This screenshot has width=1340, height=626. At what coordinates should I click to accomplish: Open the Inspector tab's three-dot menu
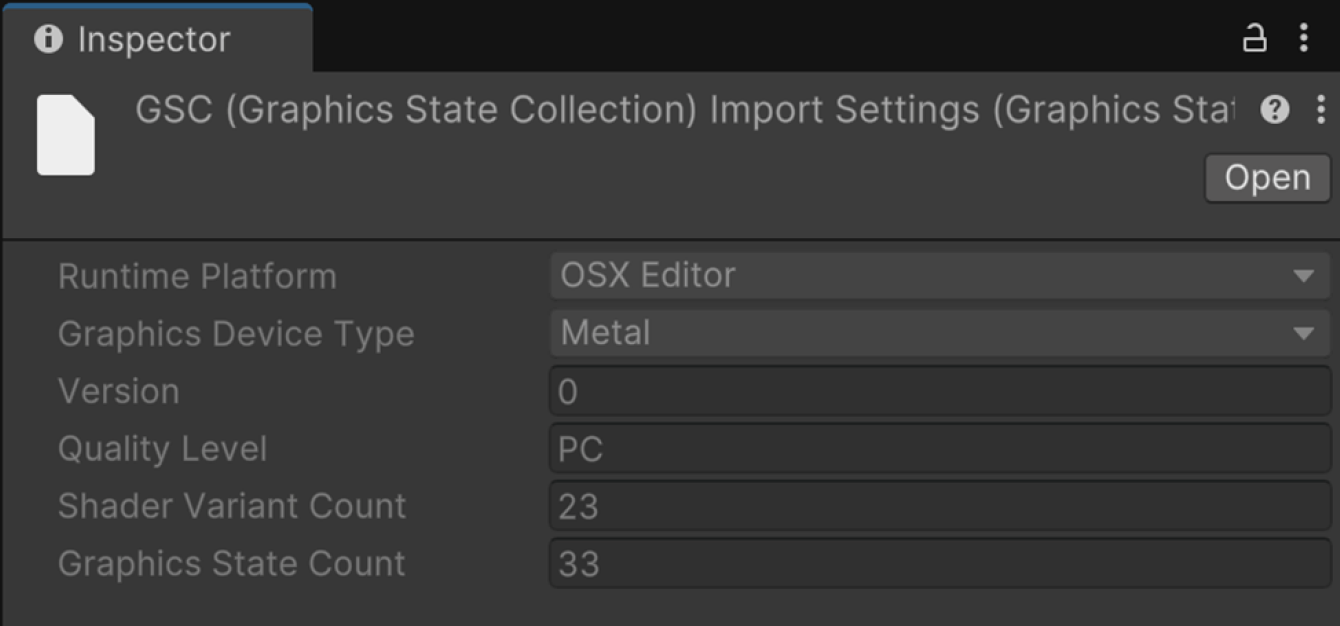click(1303, 38)
